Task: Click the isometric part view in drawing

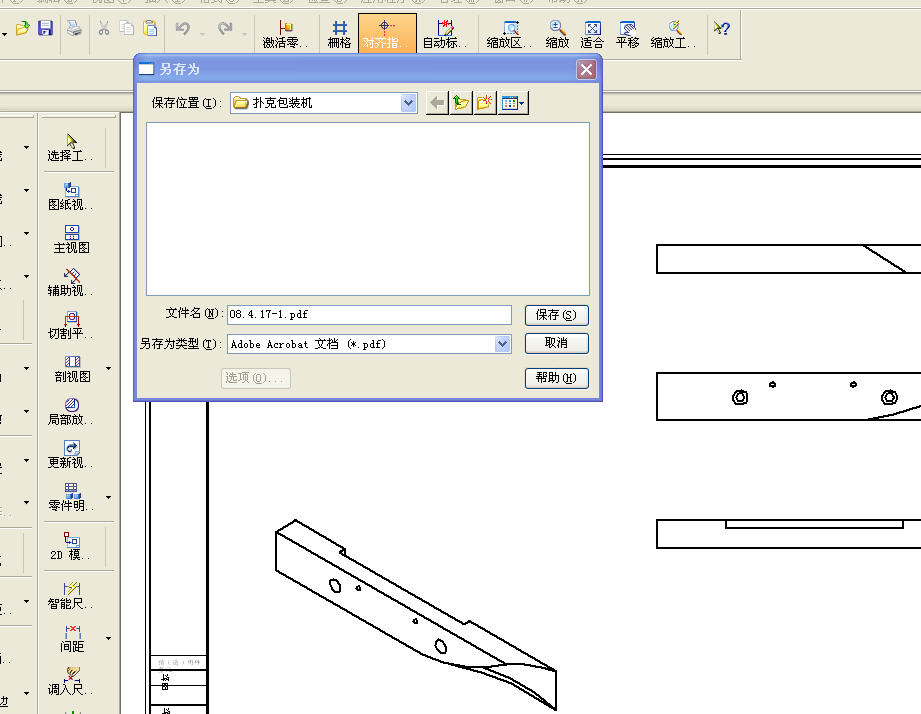Action: point(415,615)
